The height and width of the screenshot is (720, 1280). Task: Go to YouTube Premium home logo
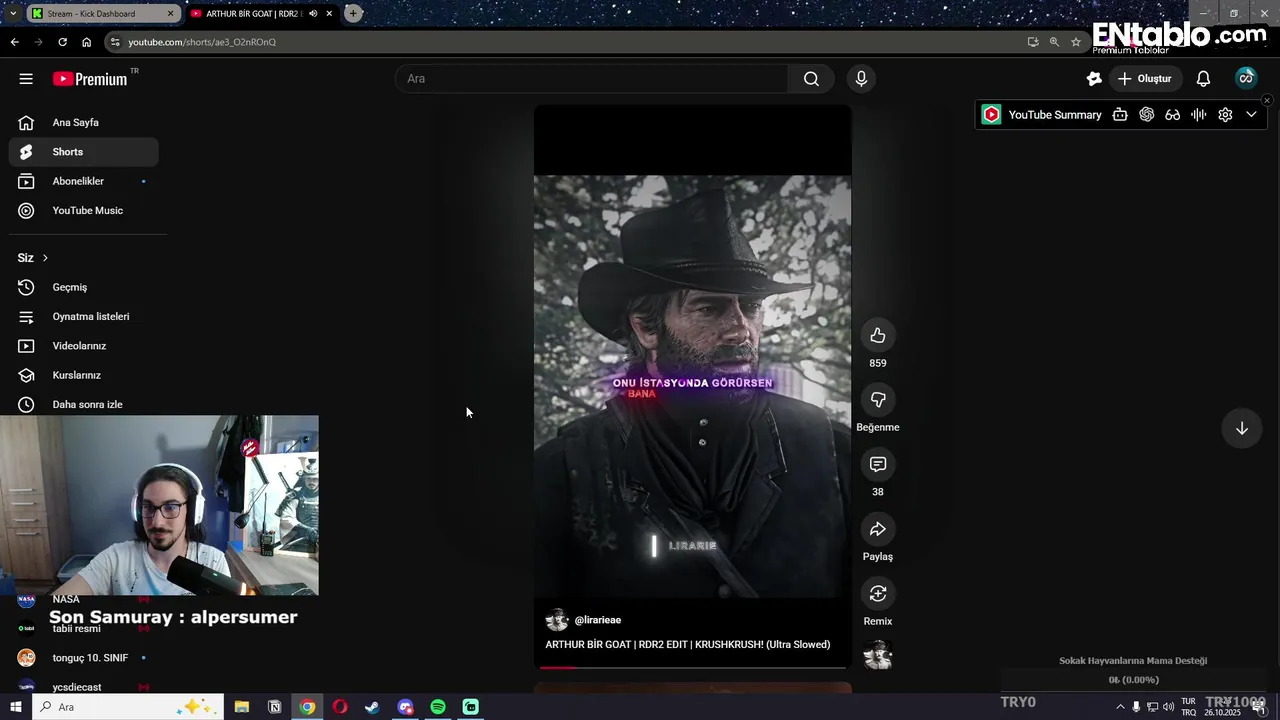[x=90, y=79]
